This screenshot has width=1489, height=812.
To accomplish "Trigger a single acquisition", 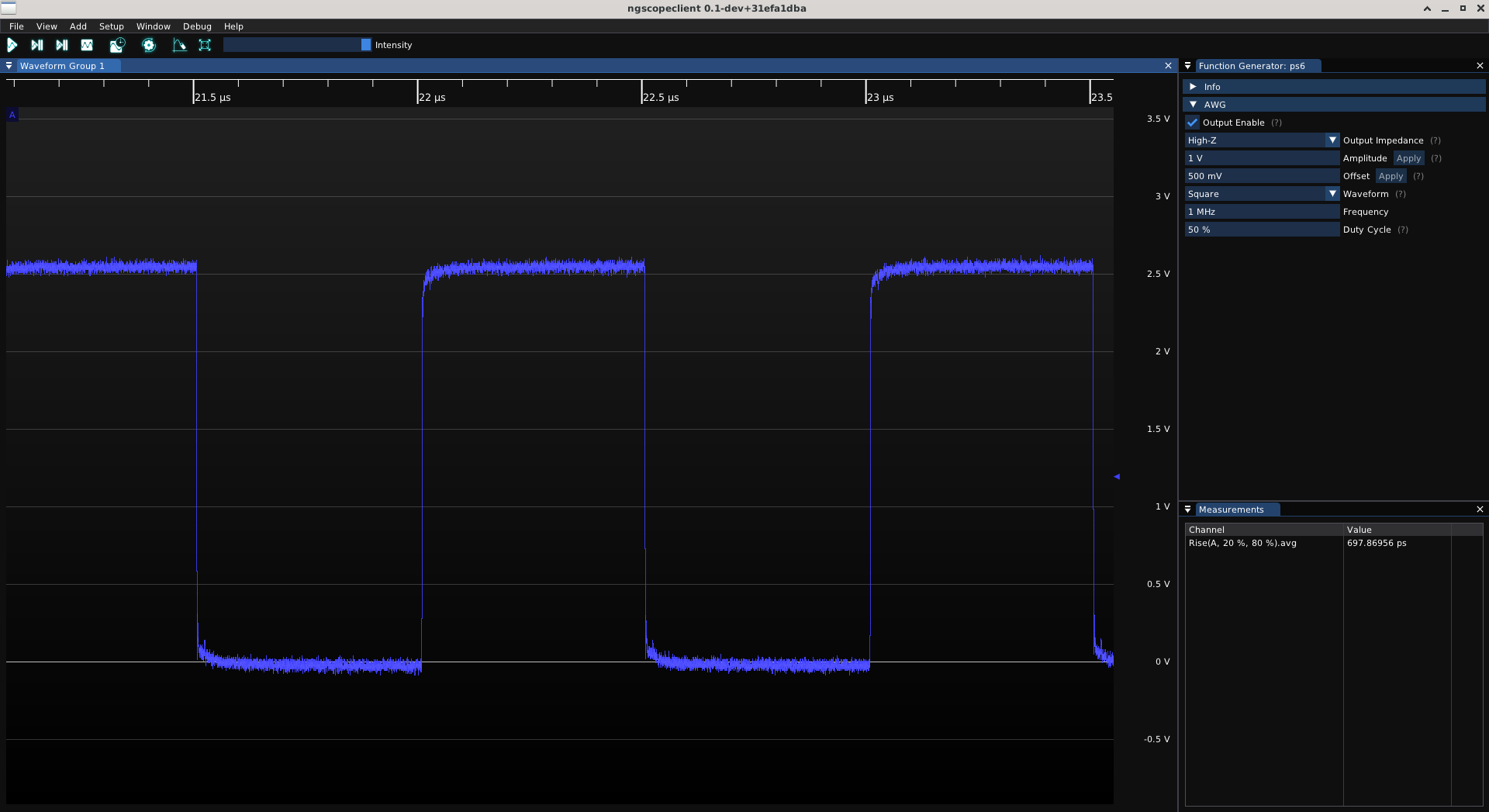I will click(37, 45).
